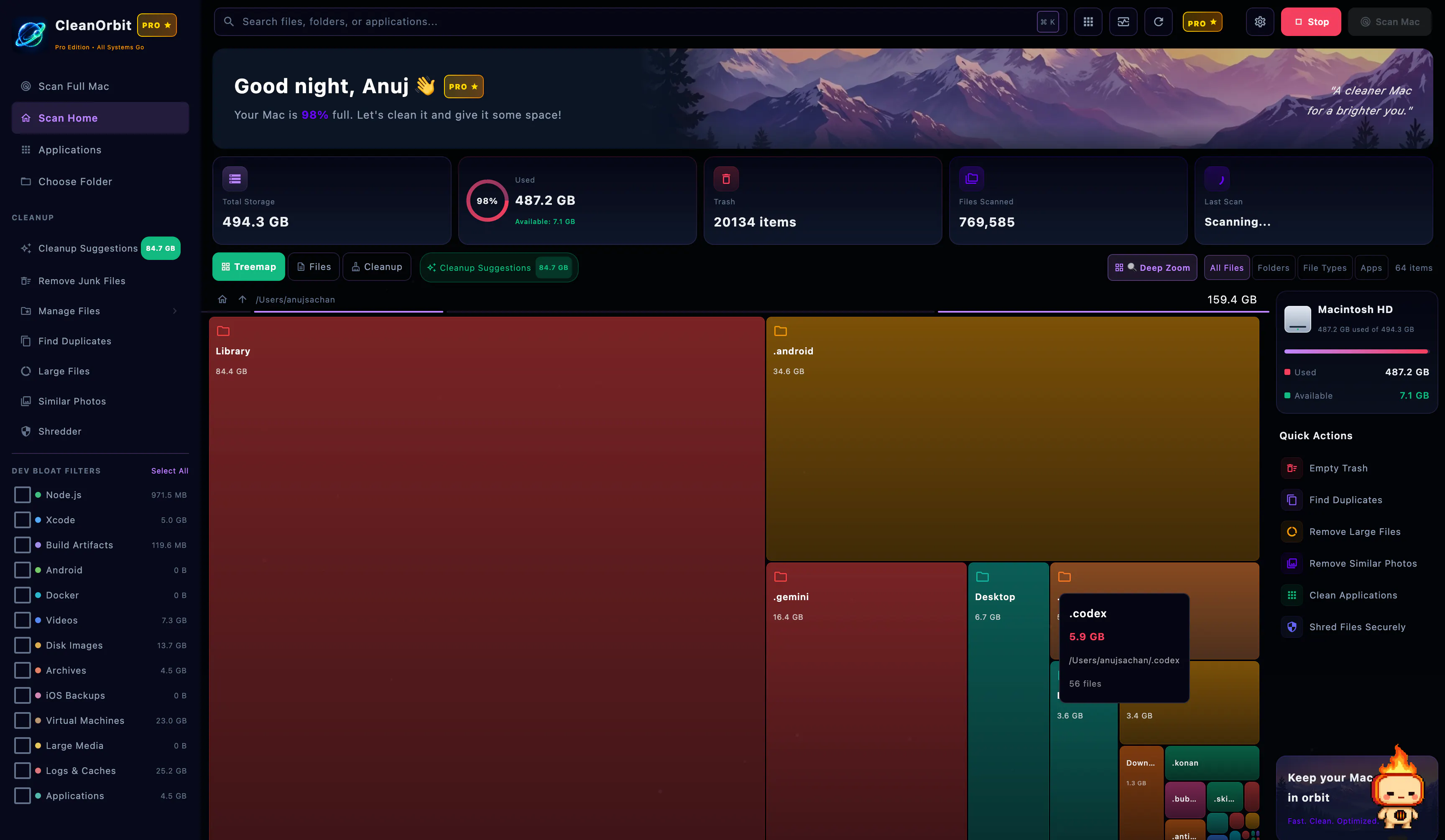
Task: Open the Files tab
Action: pos(314,267)
